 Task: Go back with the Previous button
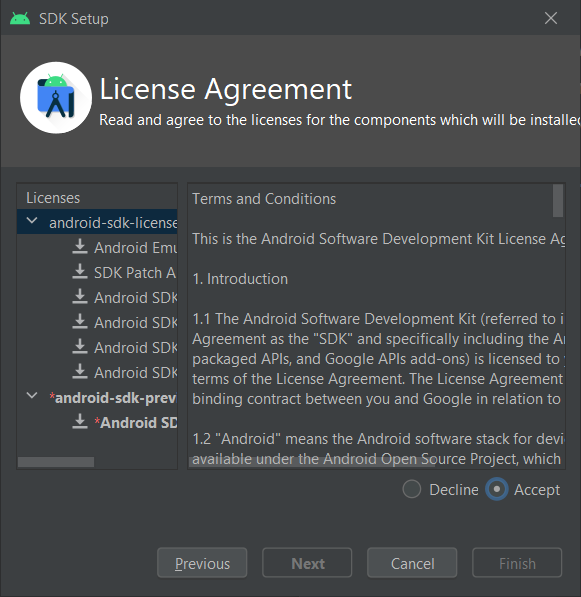(202, 563)
